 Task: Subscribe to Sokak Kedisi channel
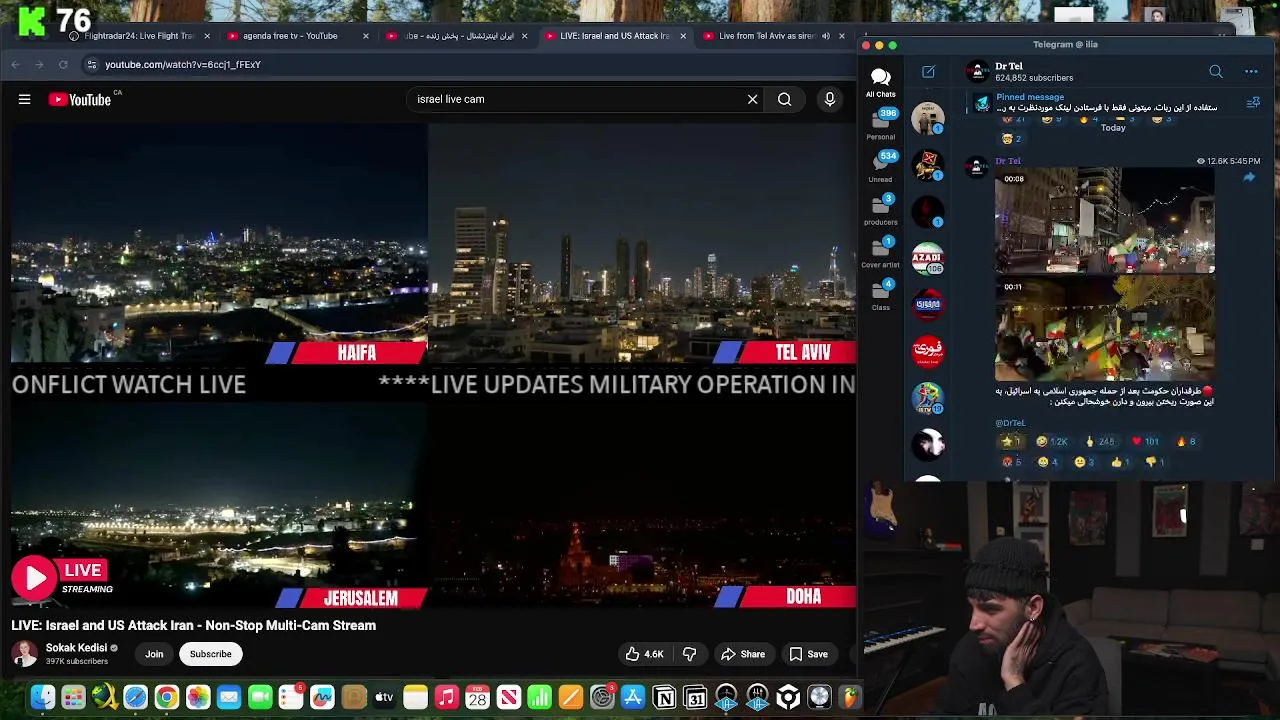[210, 654]
